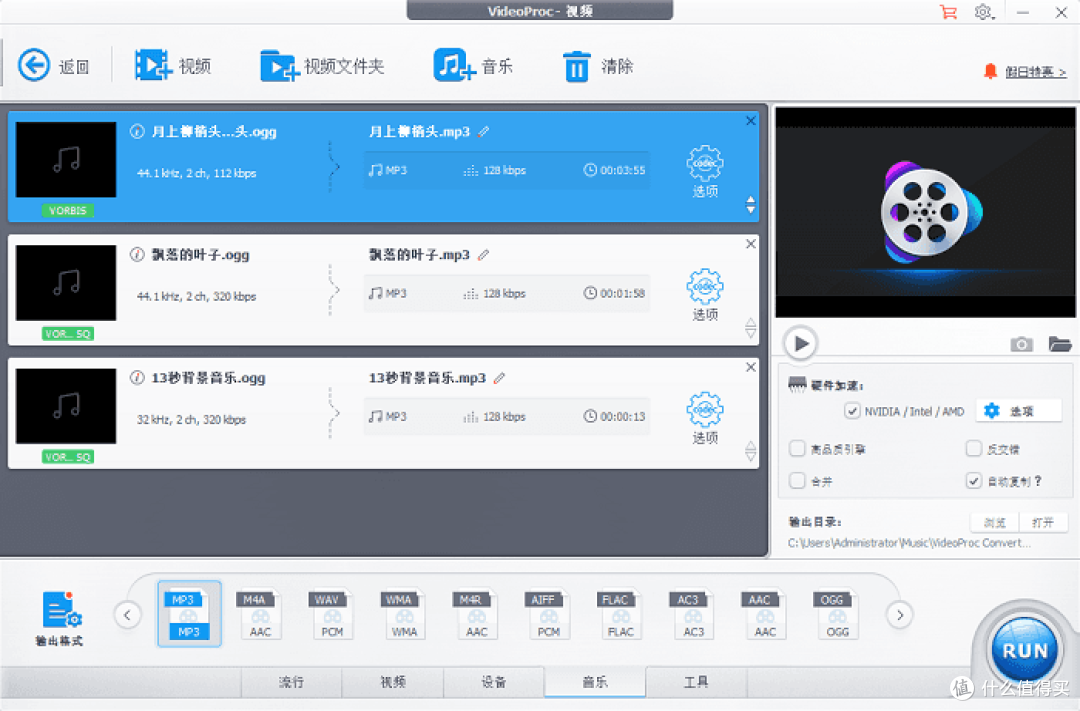1080x711 pixels.
Task: Select the M4R AAC output format
Action: tap(476, 614)
